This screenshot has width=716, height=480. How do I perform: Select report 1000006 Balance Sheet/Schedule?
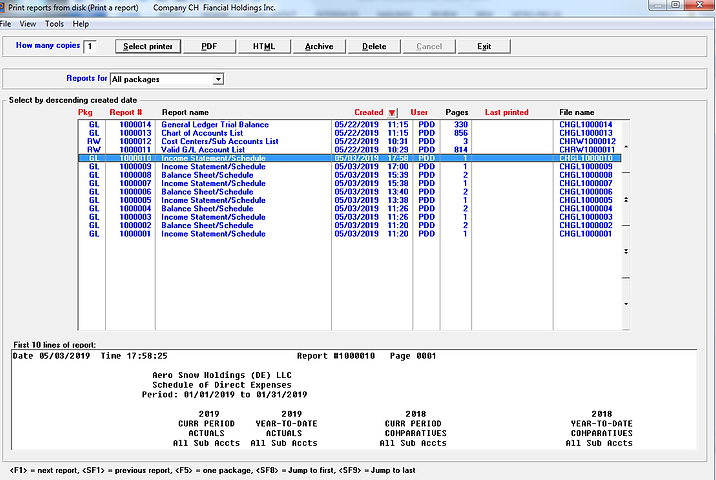tap(349, 192)
